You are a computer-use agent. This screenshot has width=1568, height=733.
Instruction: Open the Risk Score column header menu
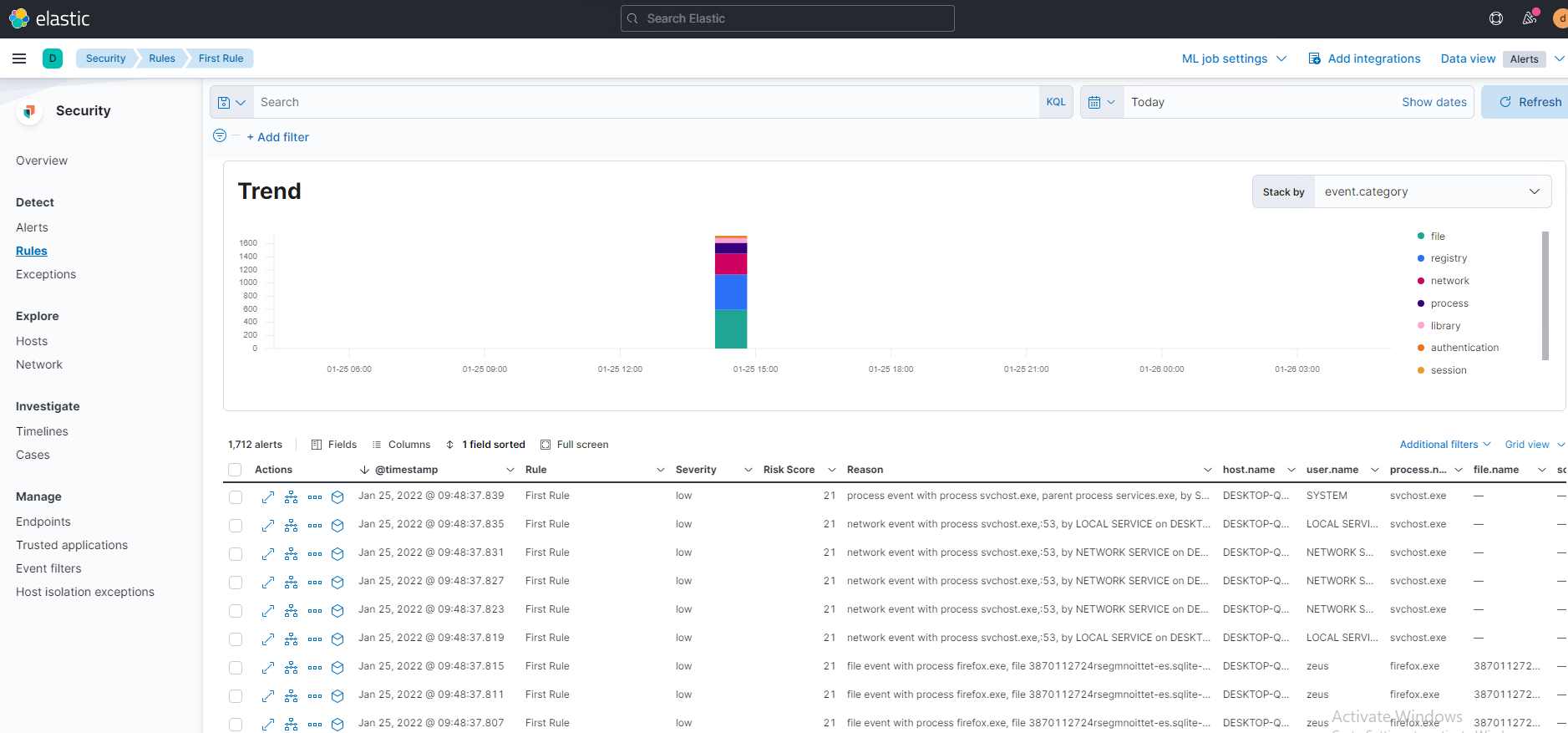[832, 470]
